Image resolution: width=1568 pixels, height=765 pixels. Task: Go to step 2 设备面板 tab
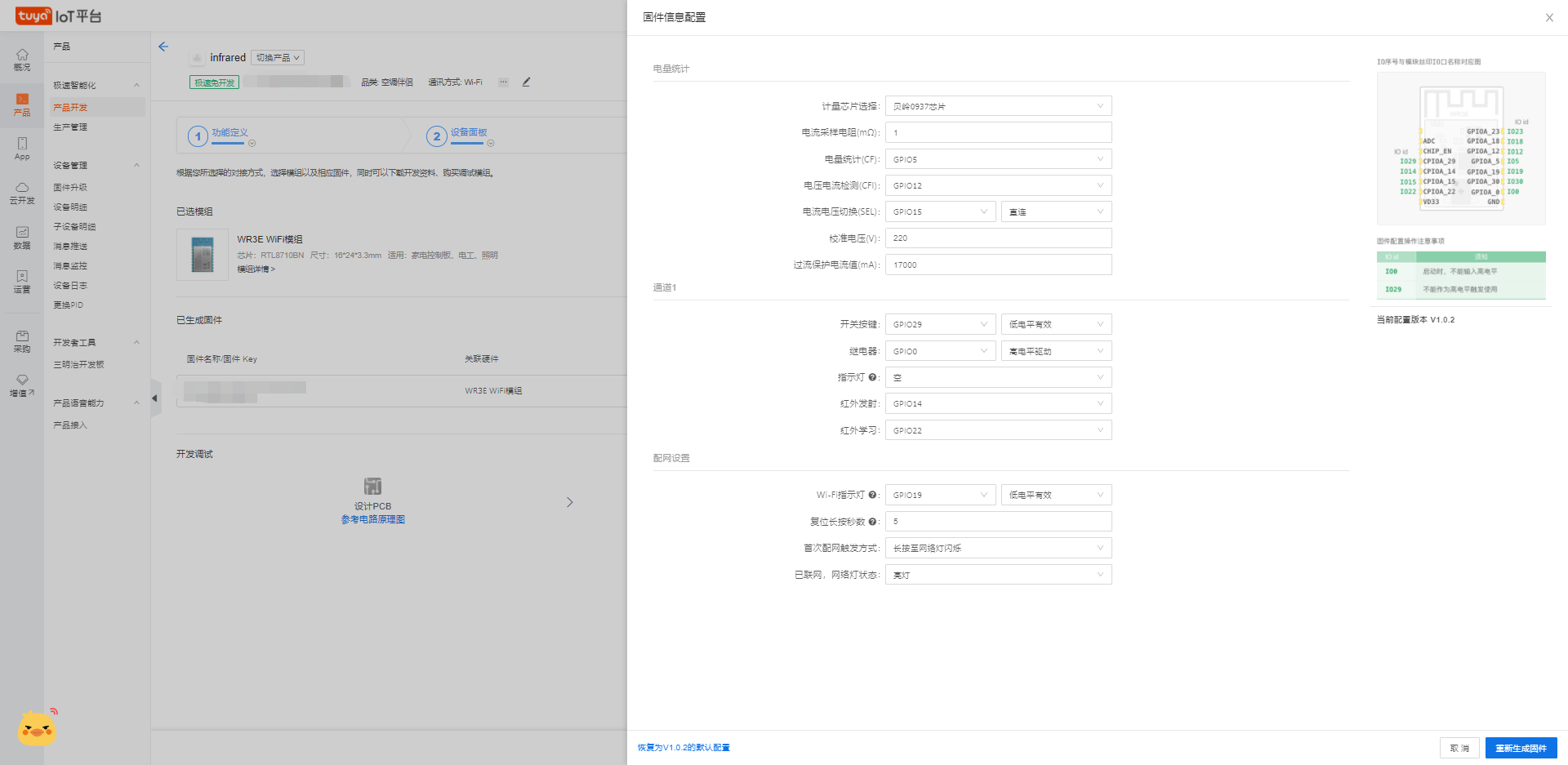pos(460,136)
